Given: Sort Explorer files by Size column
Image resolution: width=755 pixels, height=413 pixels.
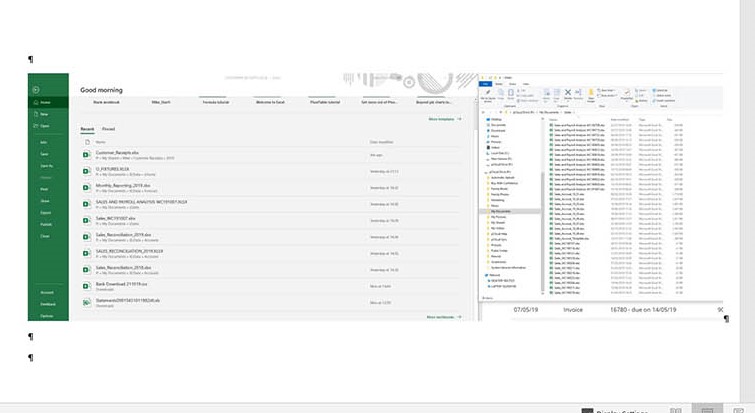Looking at the screenshot, I should point(669,119).
